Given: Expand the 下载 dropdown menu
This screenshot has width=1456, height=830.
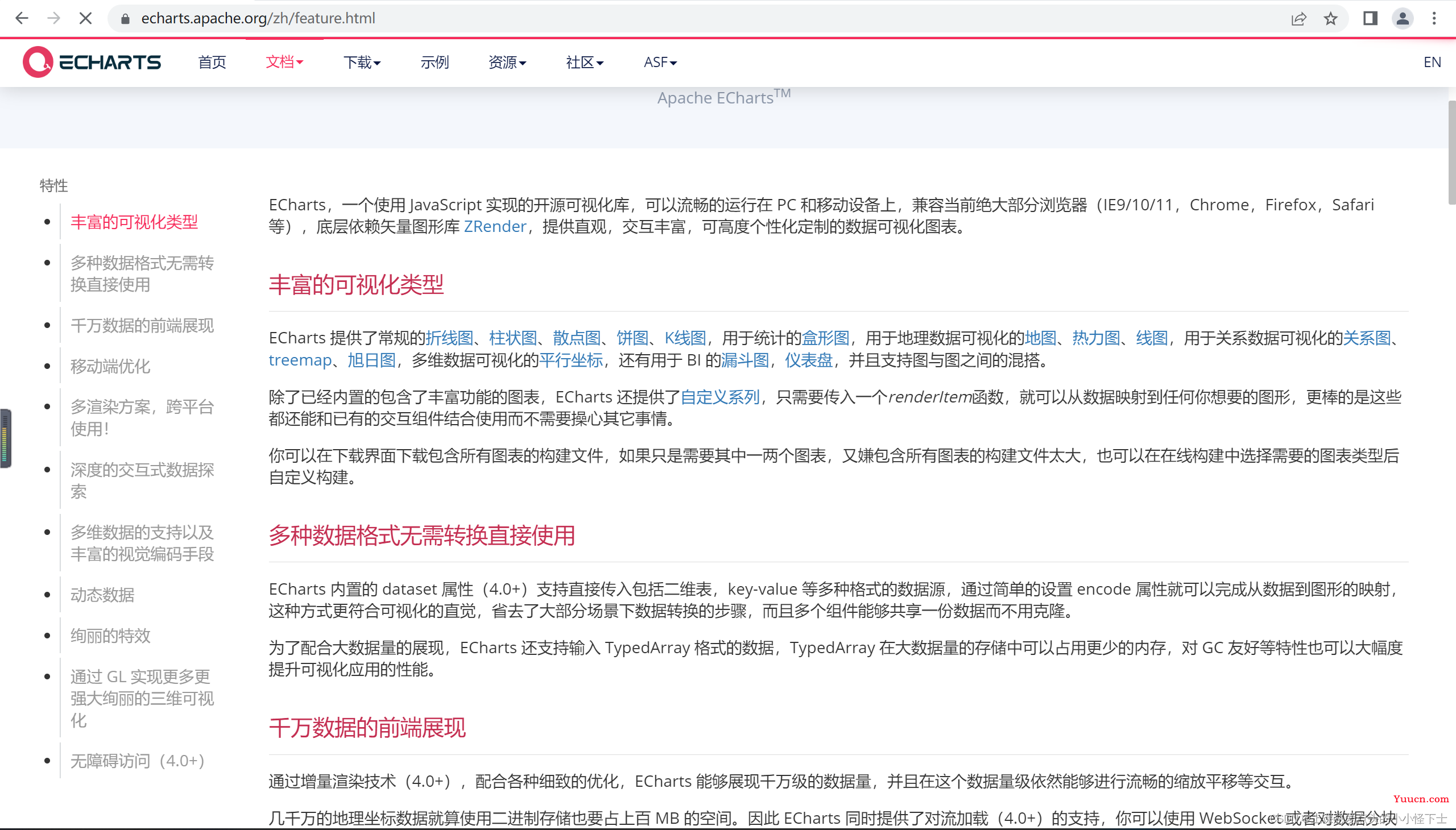Looking at the screenshot, I should [362, 61].
